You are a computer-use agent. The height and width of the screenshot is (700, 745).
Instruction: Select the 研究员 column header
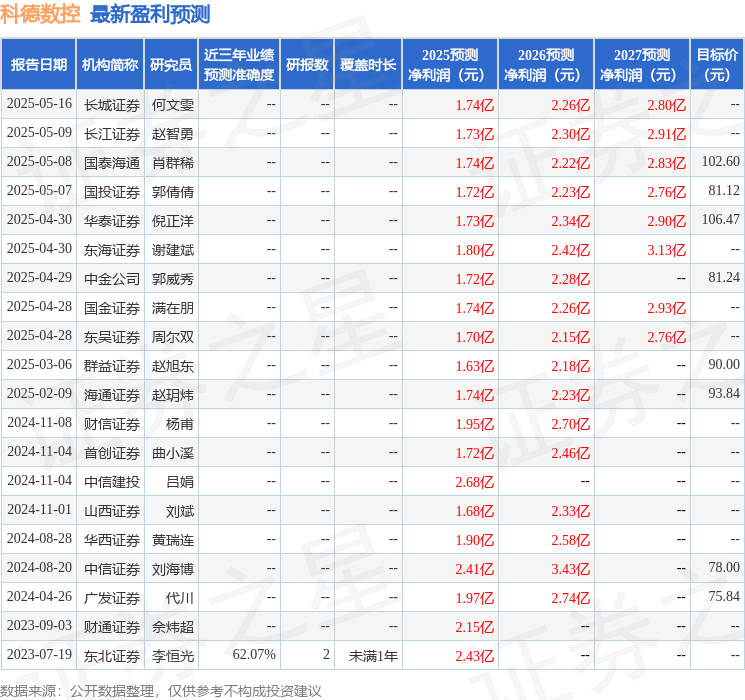click(x=171, y=65)
